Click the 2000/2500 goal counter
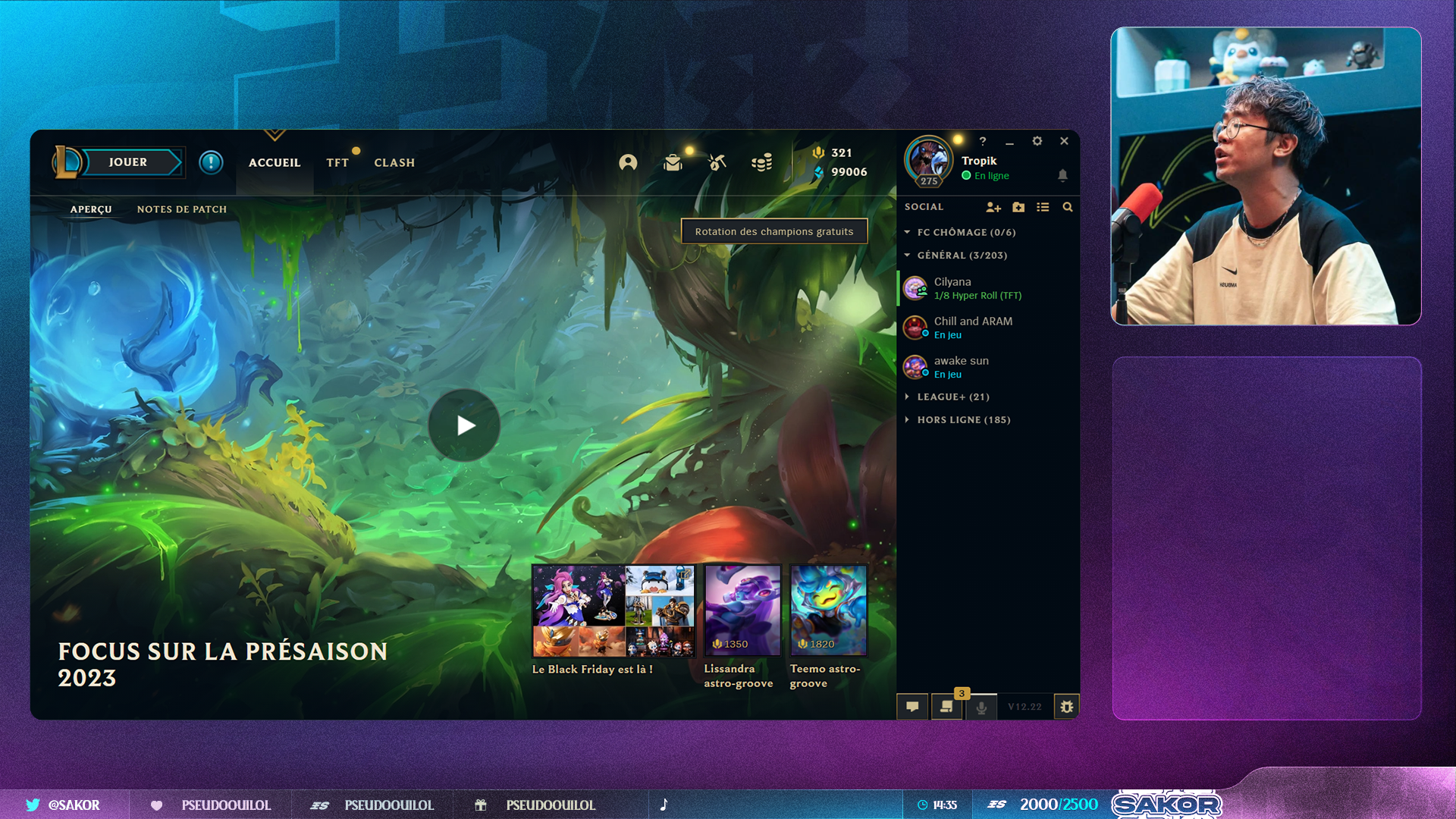The height and width of the screenshot is (819, 1456). coord(1059,804)
